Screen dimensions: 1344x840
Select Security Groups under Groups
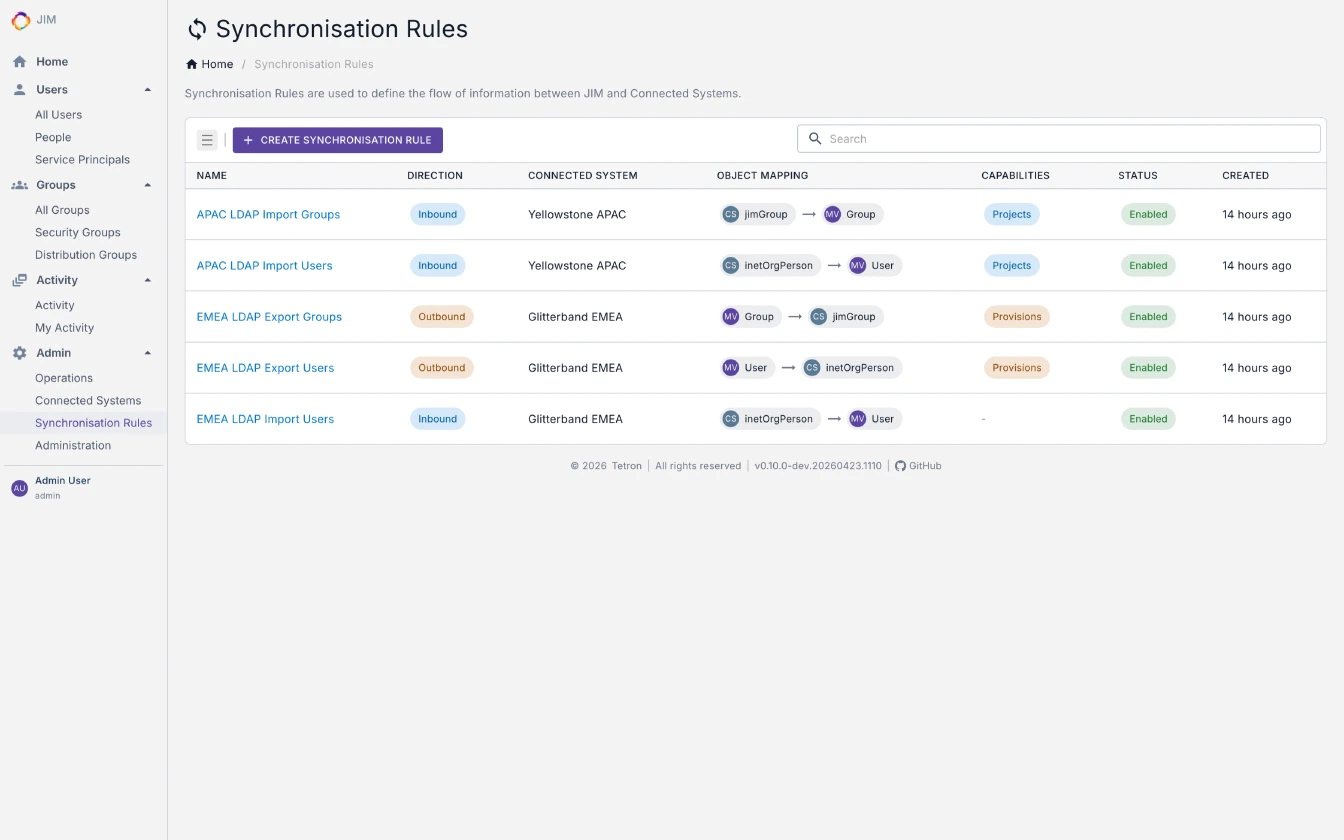point(77,232)
